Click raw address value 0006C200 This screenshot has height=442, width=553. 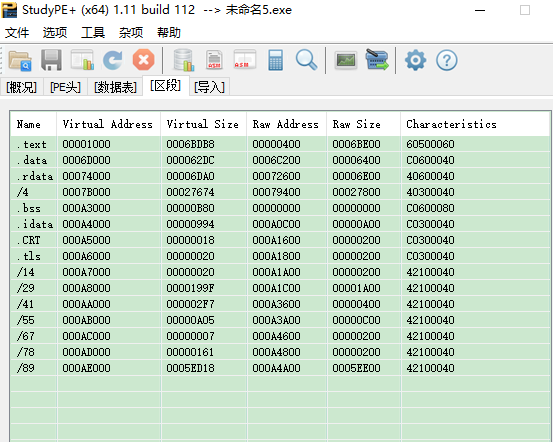click(x=276, y=160)
